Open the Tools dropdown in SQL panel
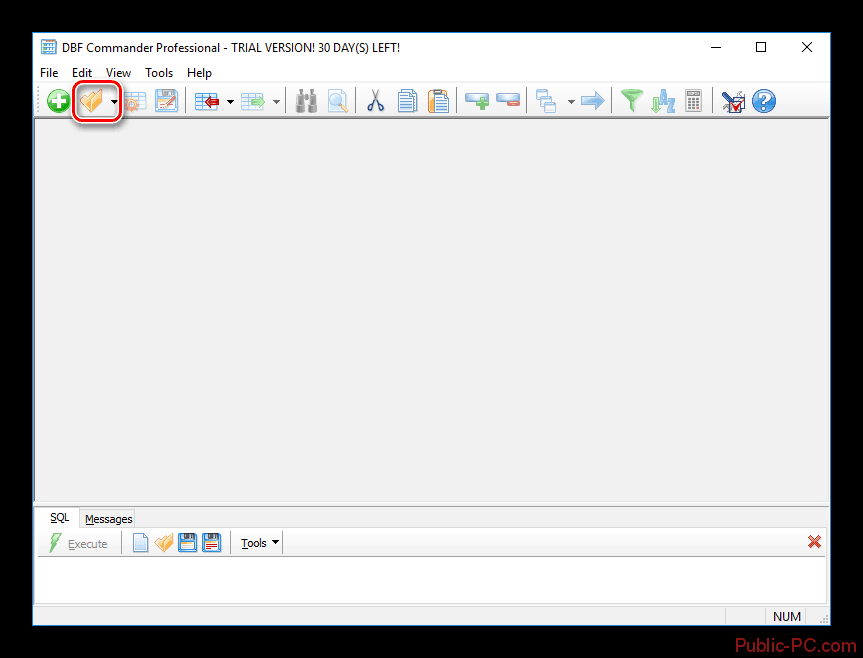 [x=260, y=543]
